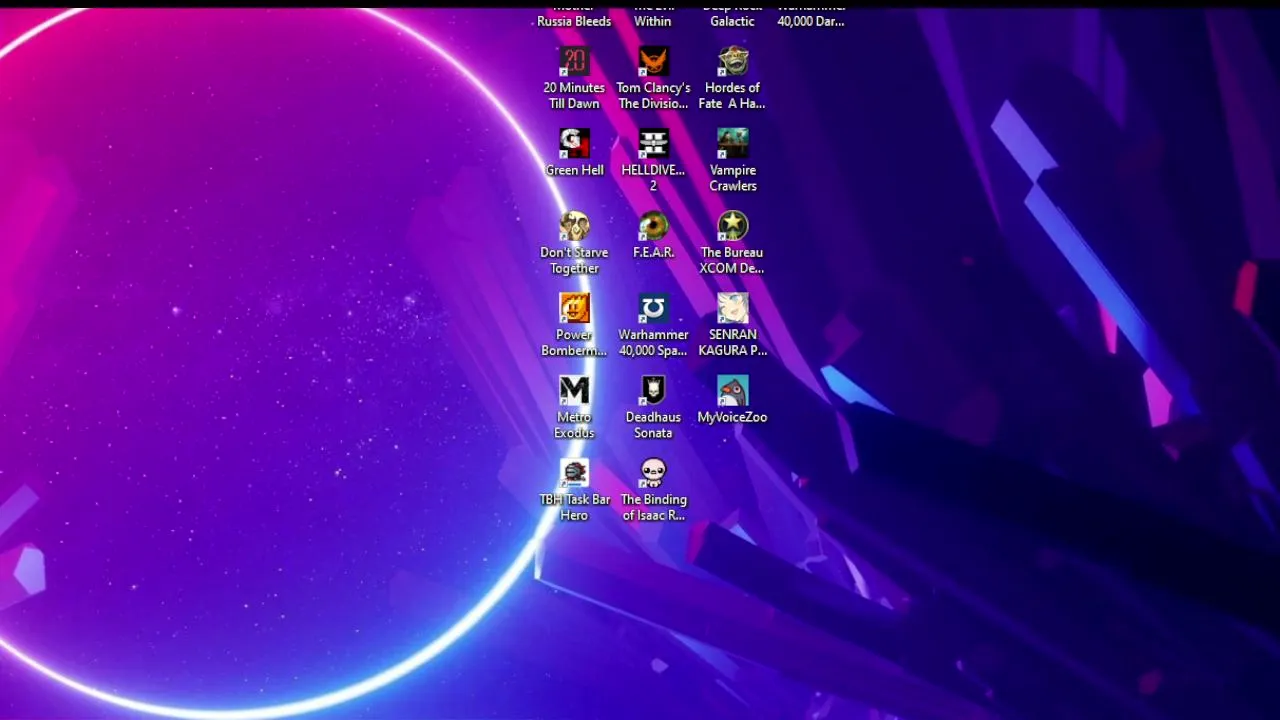Click the "Within" shortcut label
The height and width of the screenshot is (720, 1280).
(653, 21)
